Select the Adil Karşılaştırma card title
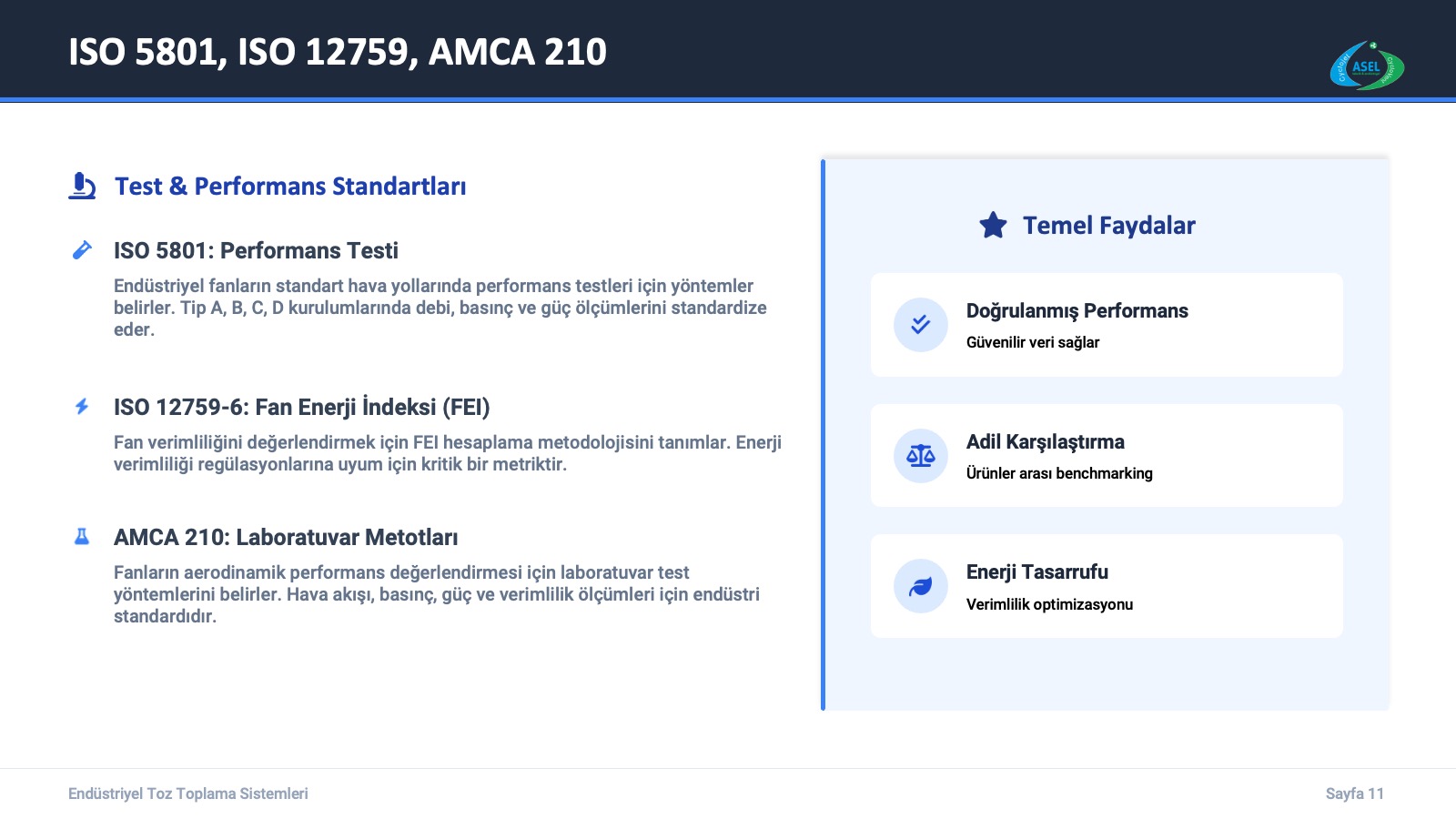Screen dimensions: 1456x819 1045,442
